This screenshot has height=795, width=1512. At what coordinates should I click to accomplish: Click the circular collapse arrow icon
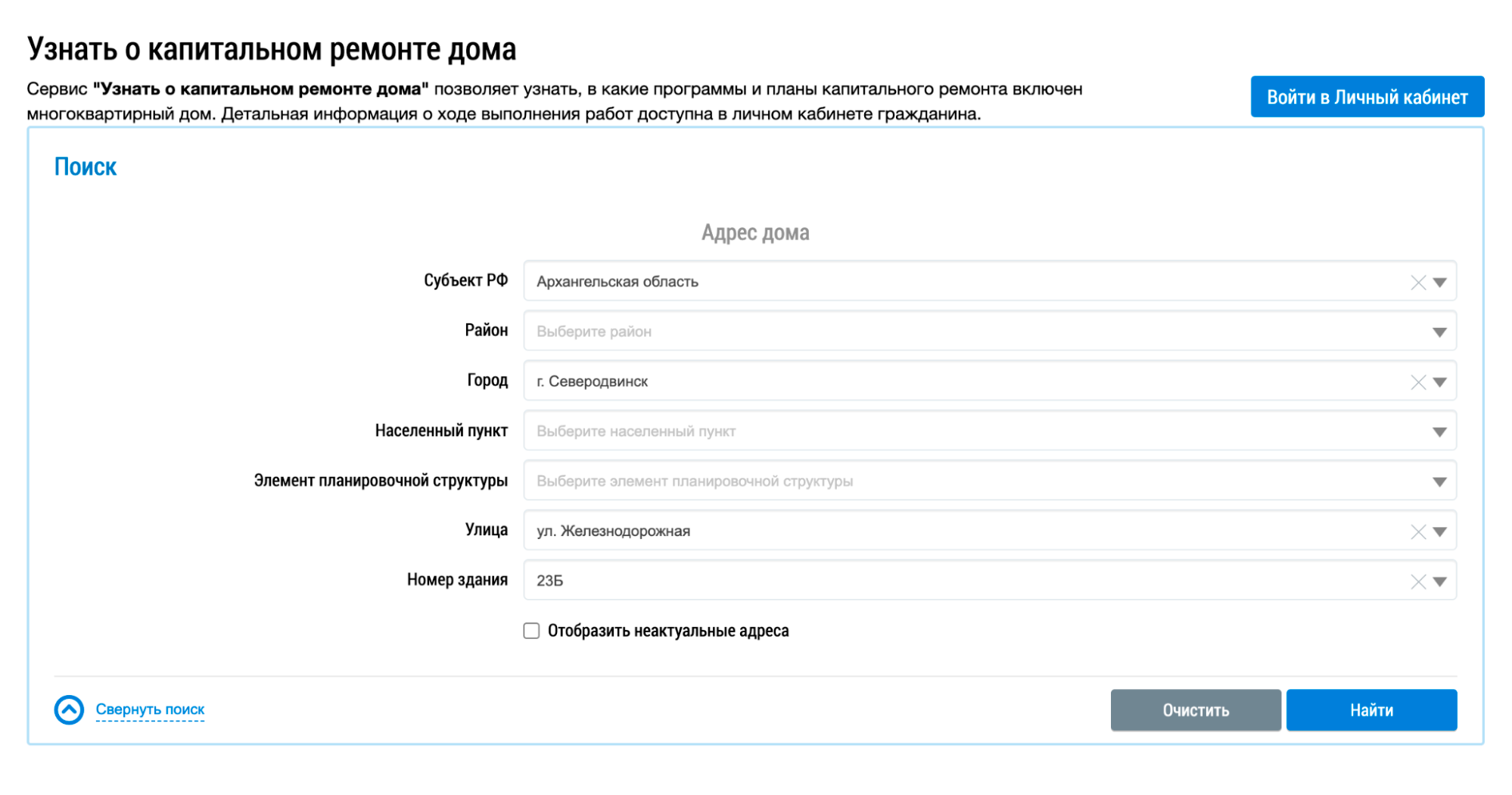tap(69, 710)
